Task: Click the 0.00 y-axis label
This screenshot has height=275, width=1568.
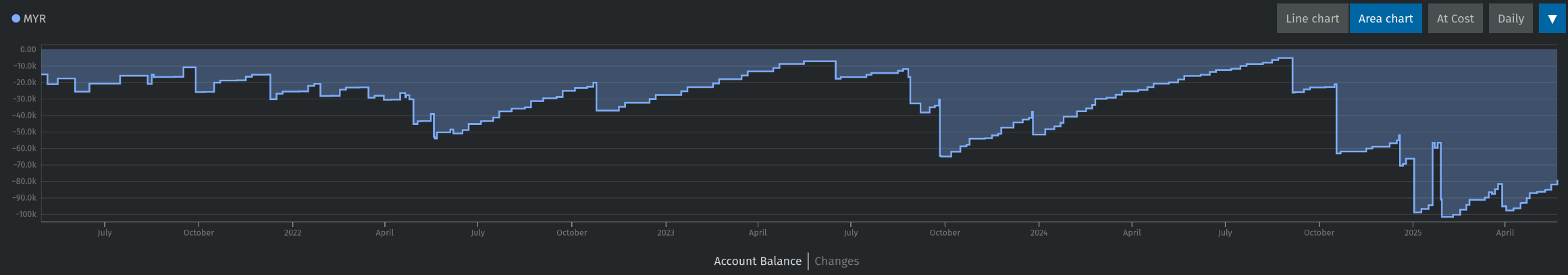Action: point(28,49)
